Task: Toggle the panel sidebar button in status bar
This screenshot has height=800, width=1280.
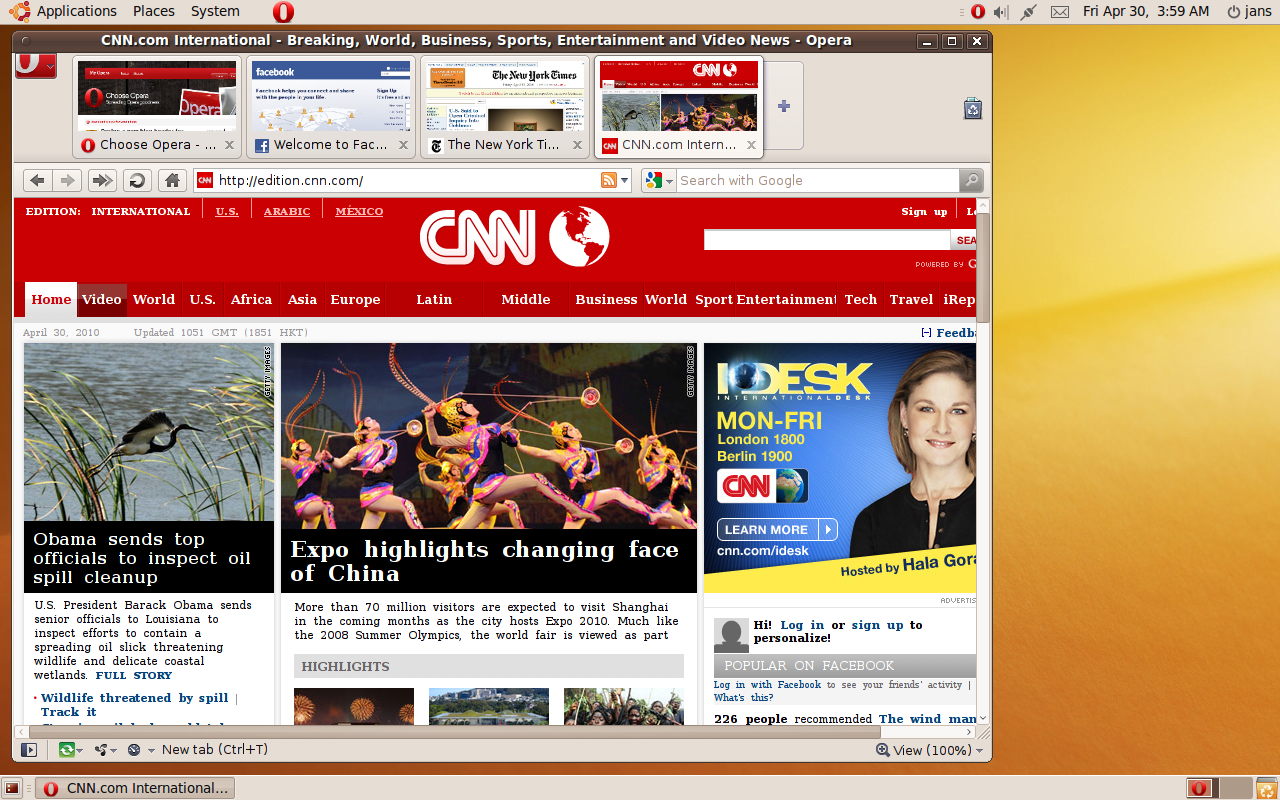Action: (29, 749)
